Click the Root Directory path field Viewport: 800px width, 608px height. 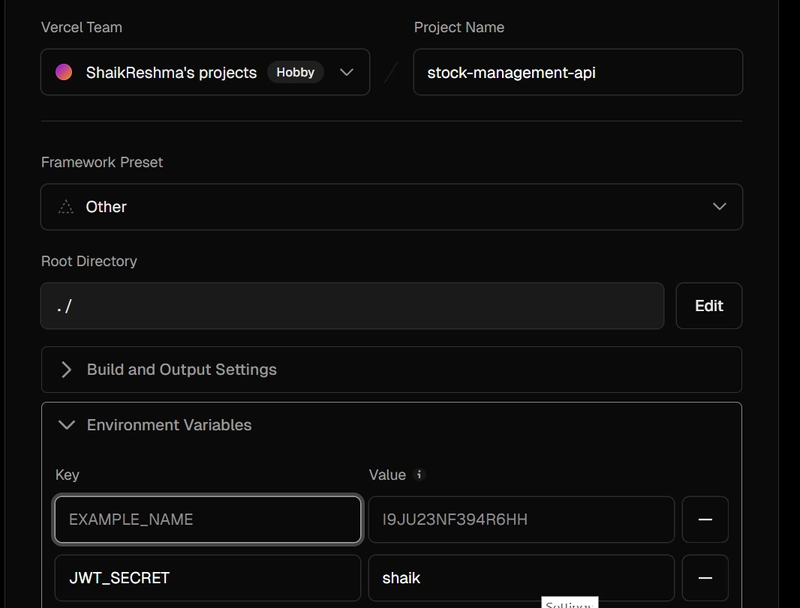tap(353, 306)
